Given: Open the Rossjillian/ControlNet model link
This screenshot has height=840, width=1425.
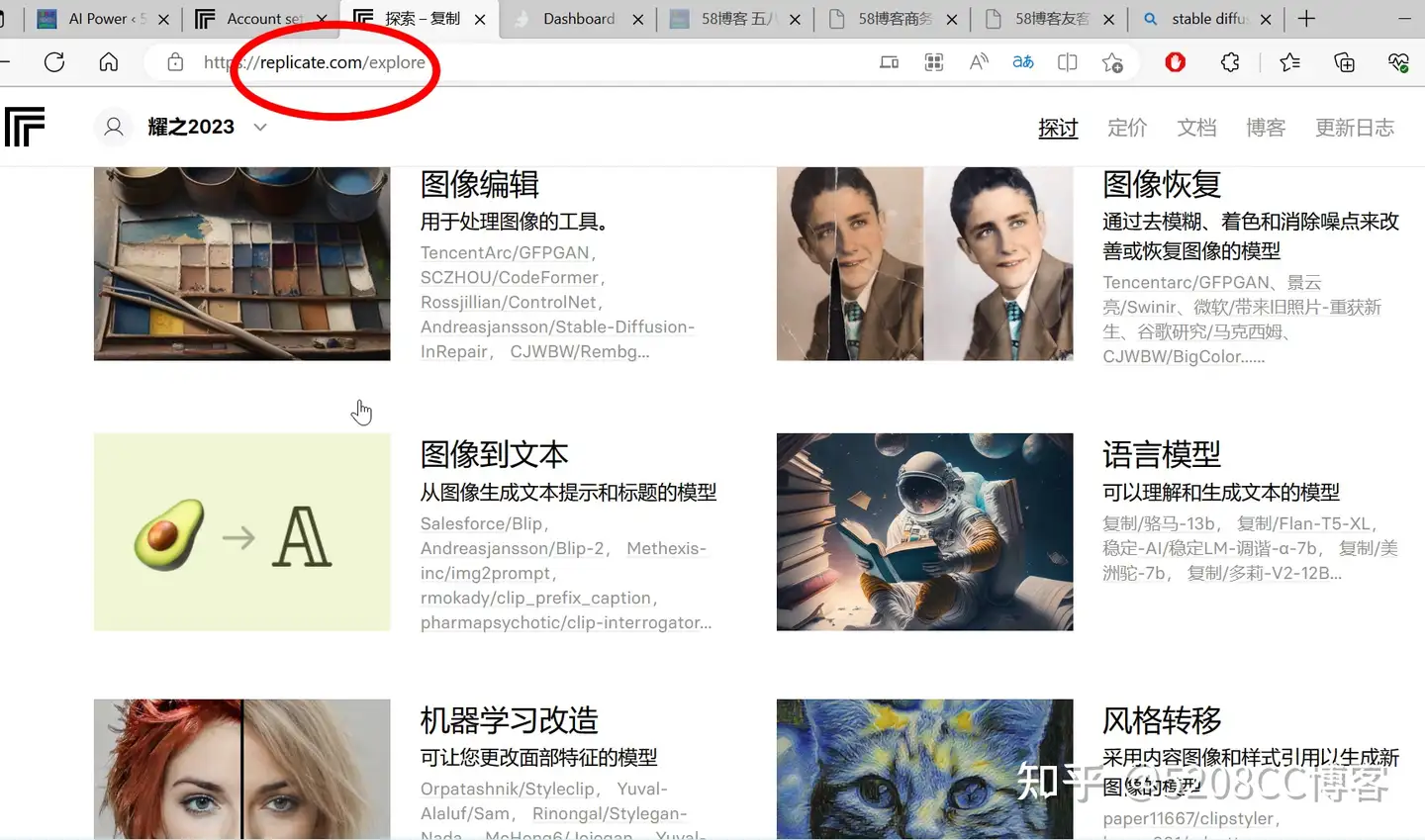Looking at the screenshot, I should [x=509, y=303].
